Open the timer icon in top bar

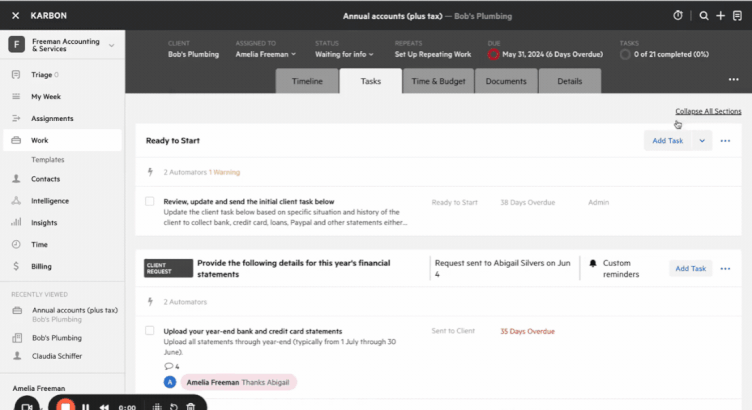678,15
